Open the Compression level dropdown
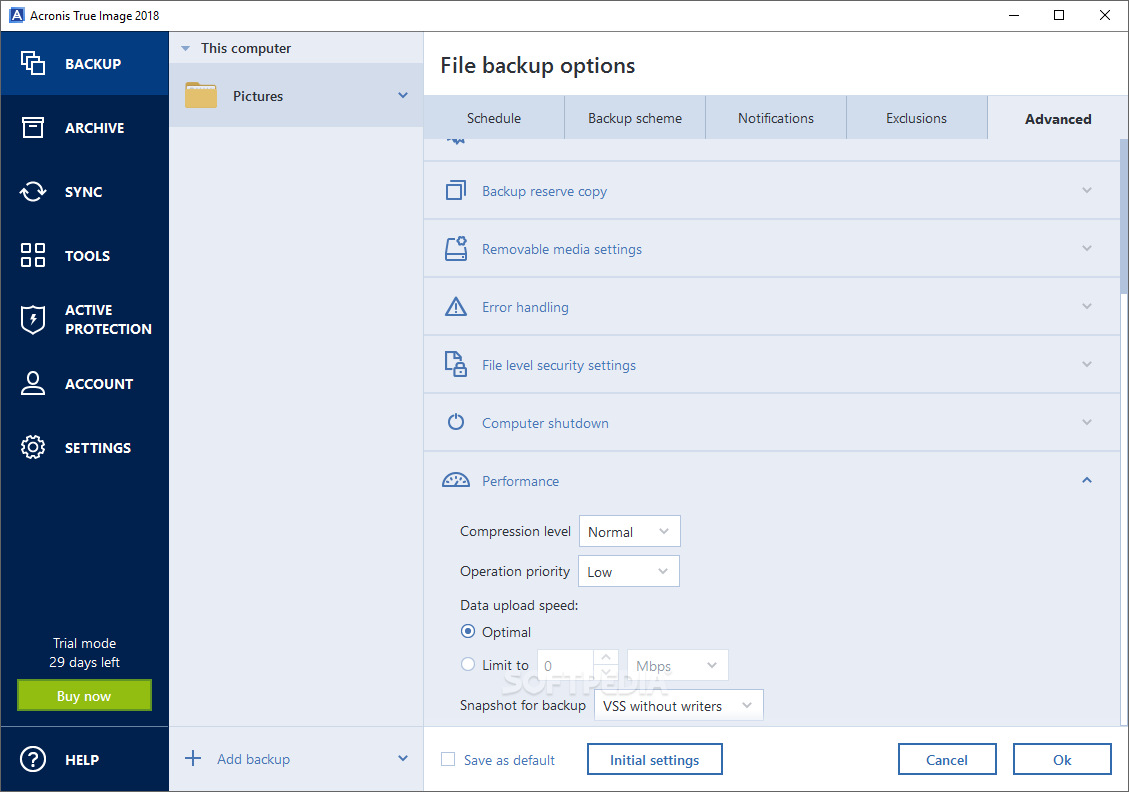The height and width of the screenshot is (792, 1129). click(630, 532)
